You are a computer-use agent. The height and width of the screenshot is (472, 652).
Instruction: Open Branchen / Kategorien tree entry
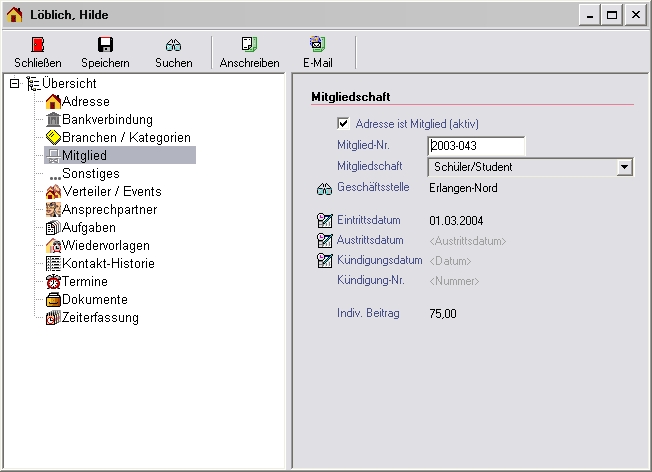[x=125, y=138]
